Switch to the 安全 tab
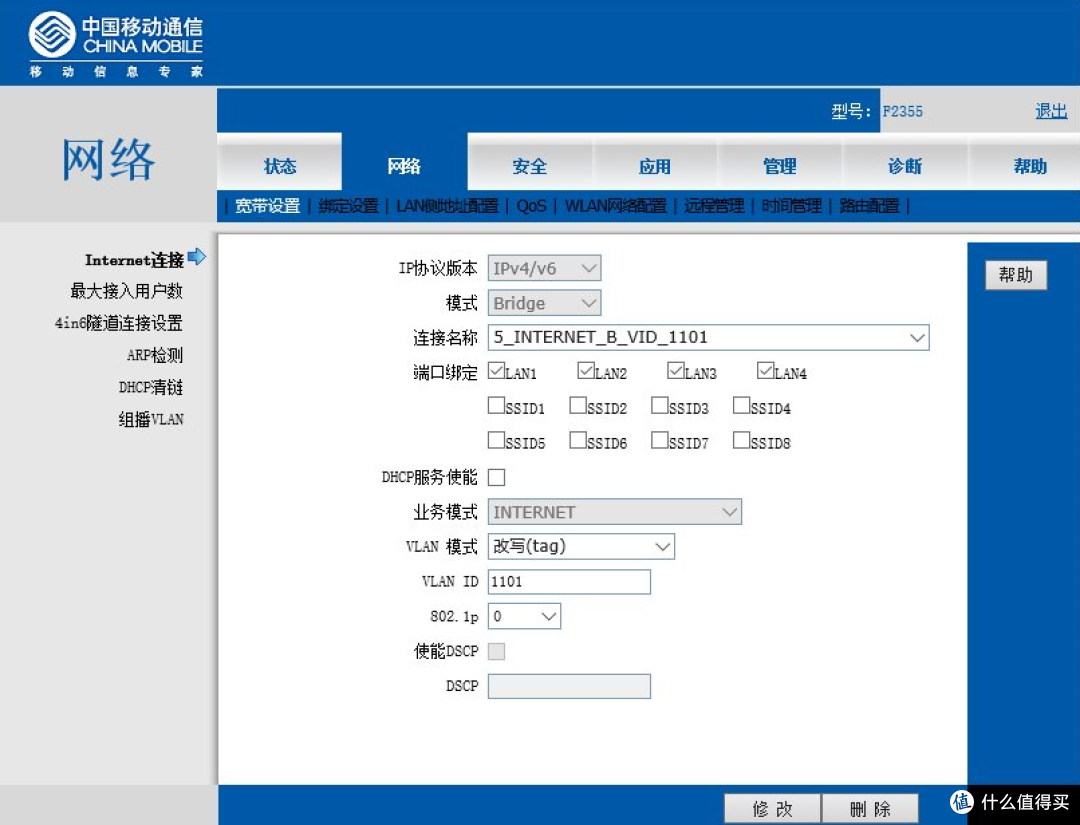1080x825 pixels. click(530, 165)
